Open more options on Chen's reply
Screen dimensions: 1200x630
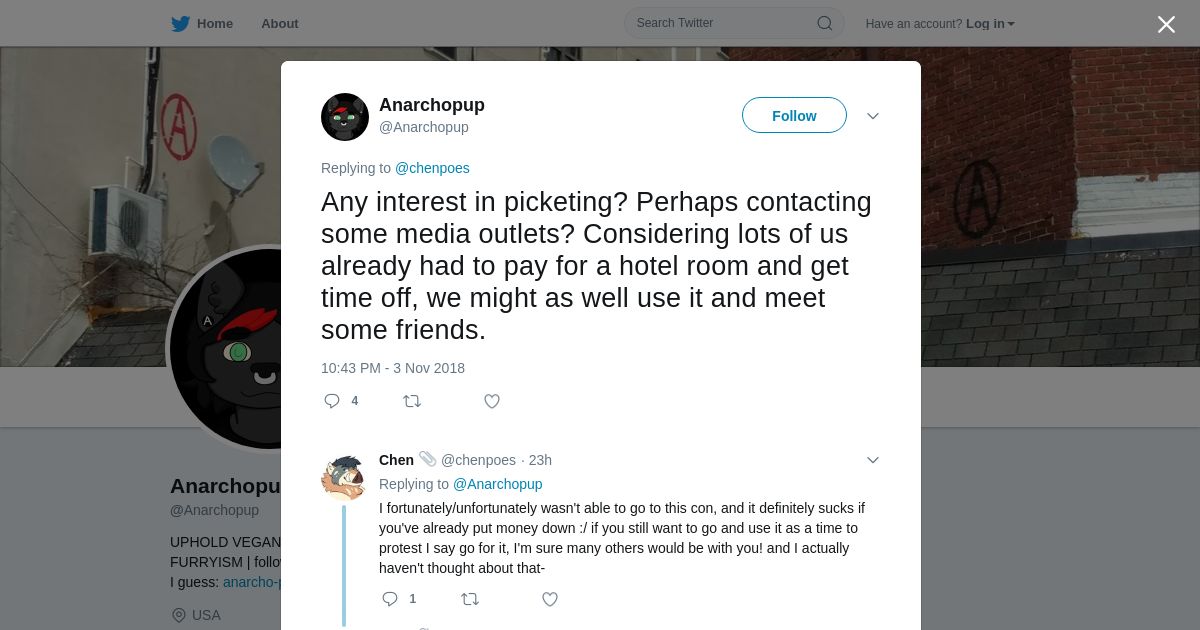[x=873, y=460]
